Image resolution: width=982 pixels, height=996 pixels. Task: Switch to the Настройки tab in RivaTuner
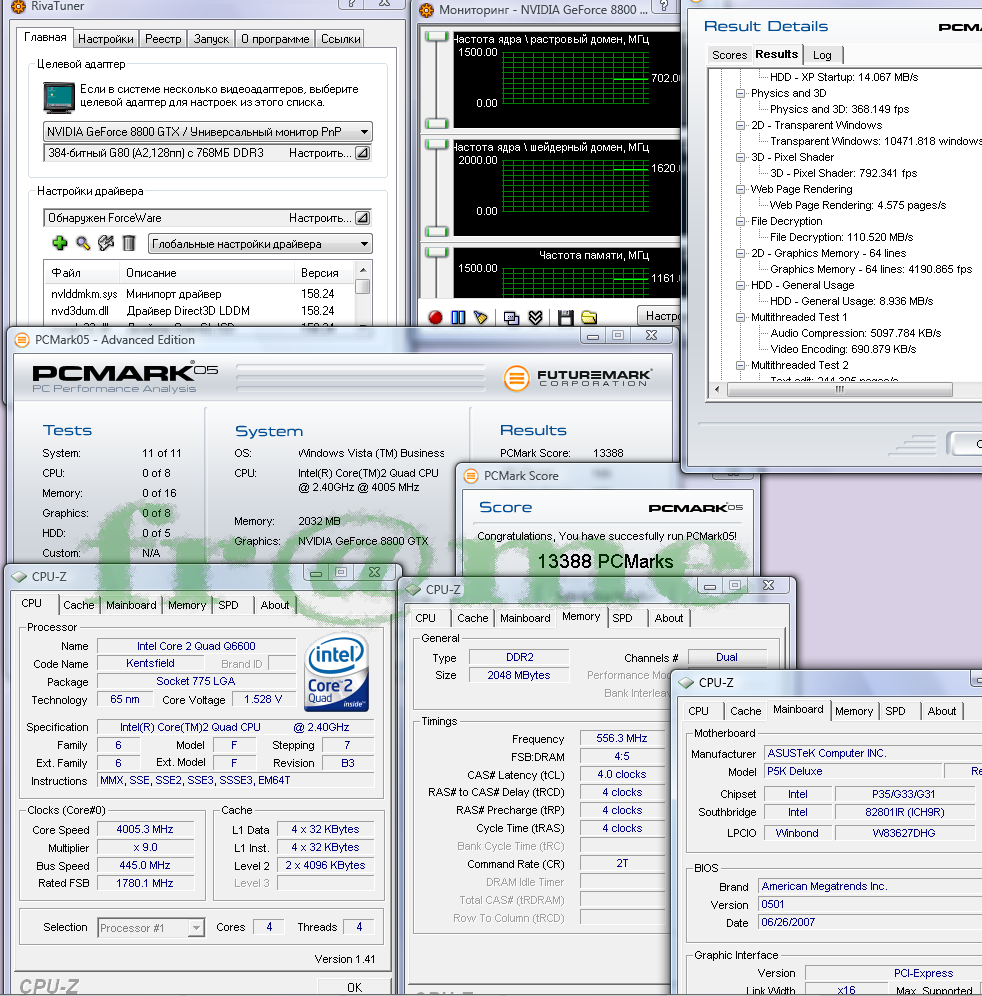[x=105, y=39]
